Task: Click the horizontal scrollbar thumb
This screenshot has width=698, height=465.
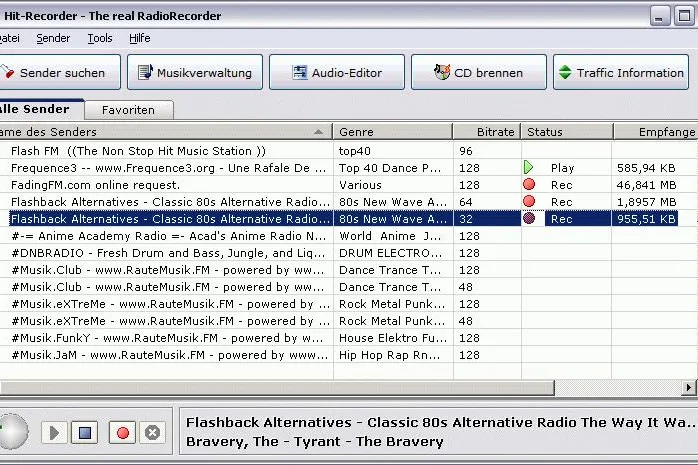Action: tap(277, 388)
